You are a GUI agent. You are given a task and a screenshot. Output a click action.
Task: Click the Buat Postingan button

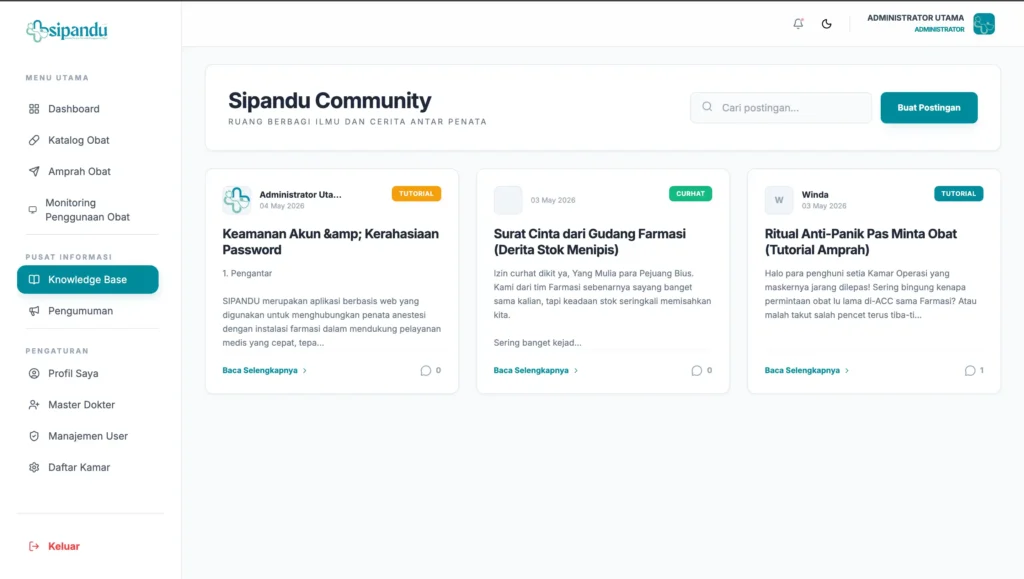(x=929, y=108)
